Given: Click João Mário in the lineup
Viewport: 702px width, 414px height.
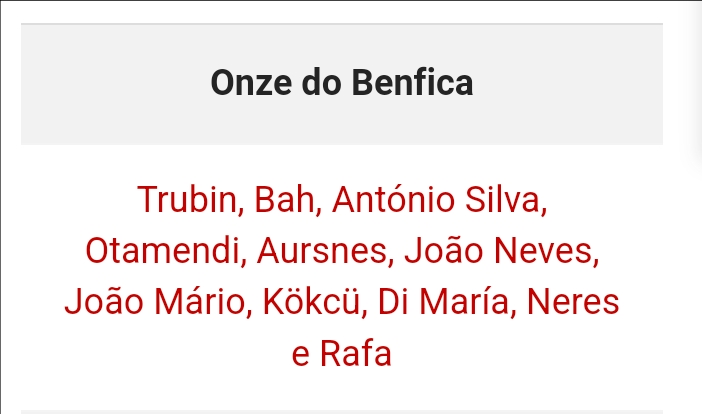Looking at the screenshot, I should (x=155, y=302).
